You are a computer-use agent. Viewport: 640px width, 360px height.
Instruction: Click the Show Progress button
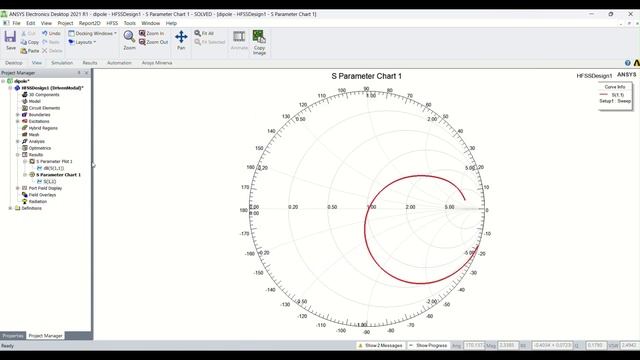(x=428, y=345)
